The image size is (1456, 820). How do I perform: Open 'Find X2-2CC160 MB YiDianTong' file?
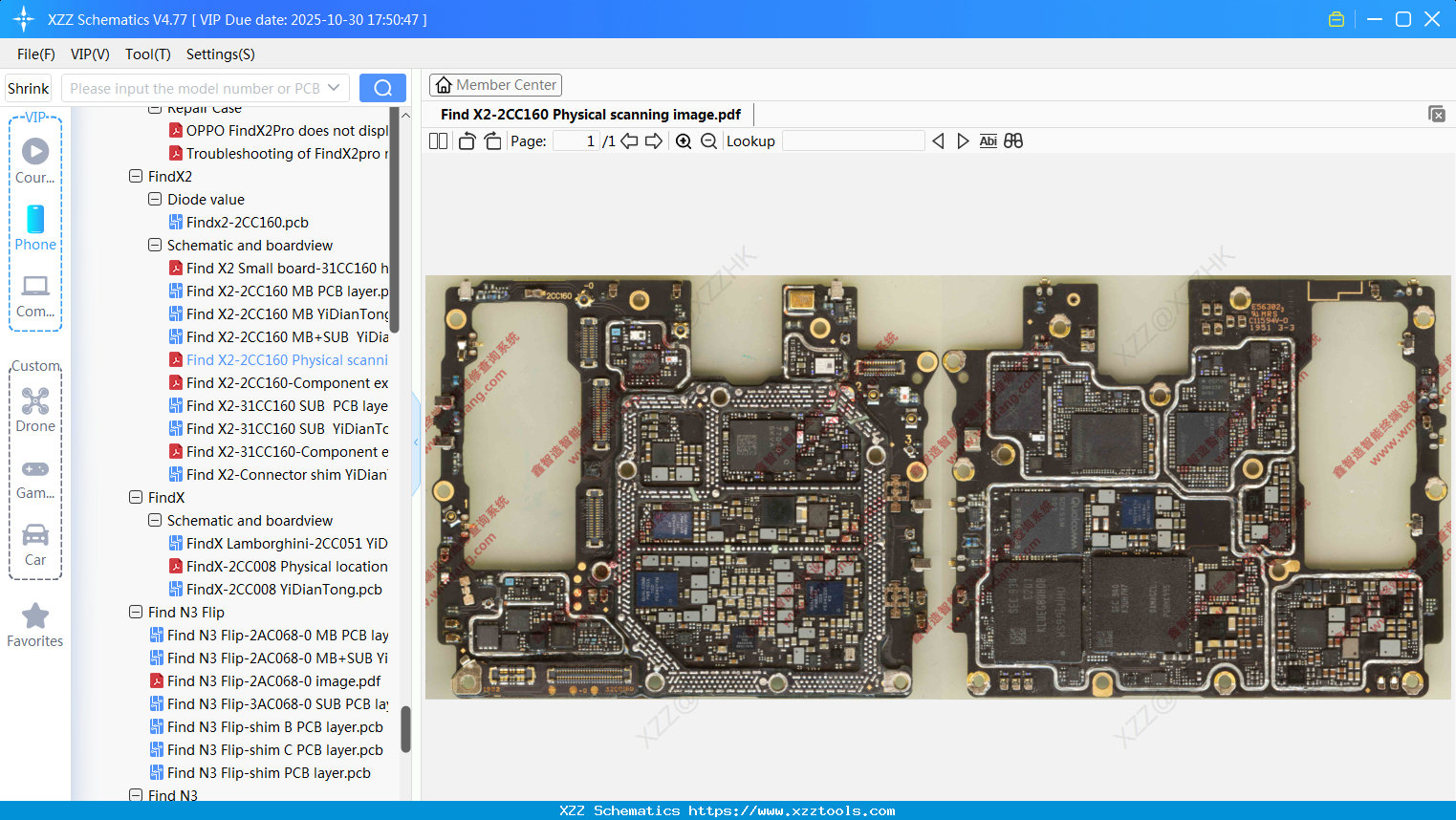coord(279,313)
